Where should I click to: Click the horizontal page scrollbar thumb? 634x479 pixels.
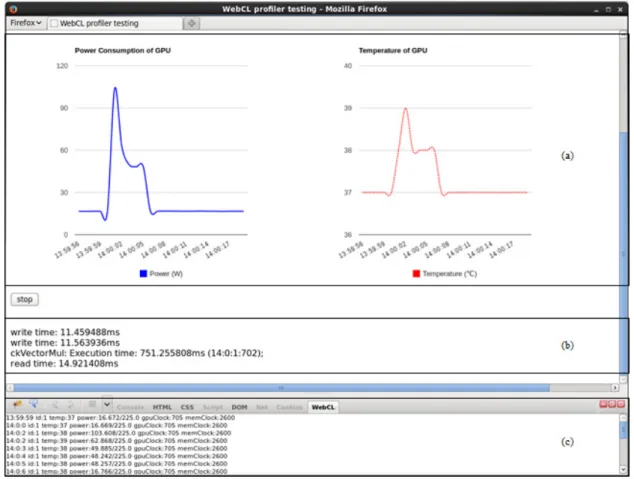coord(281,388)
